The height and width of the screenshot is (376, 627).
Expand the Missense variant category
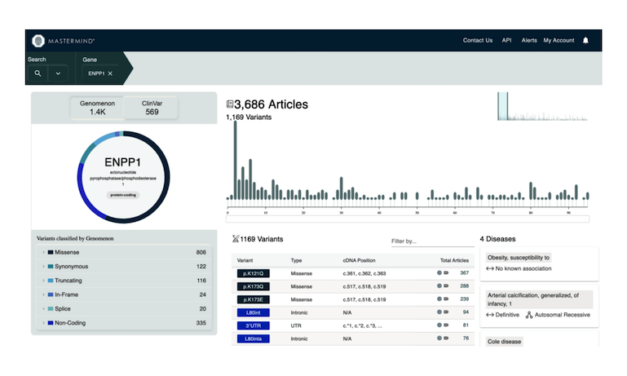(x=43, y=252)
